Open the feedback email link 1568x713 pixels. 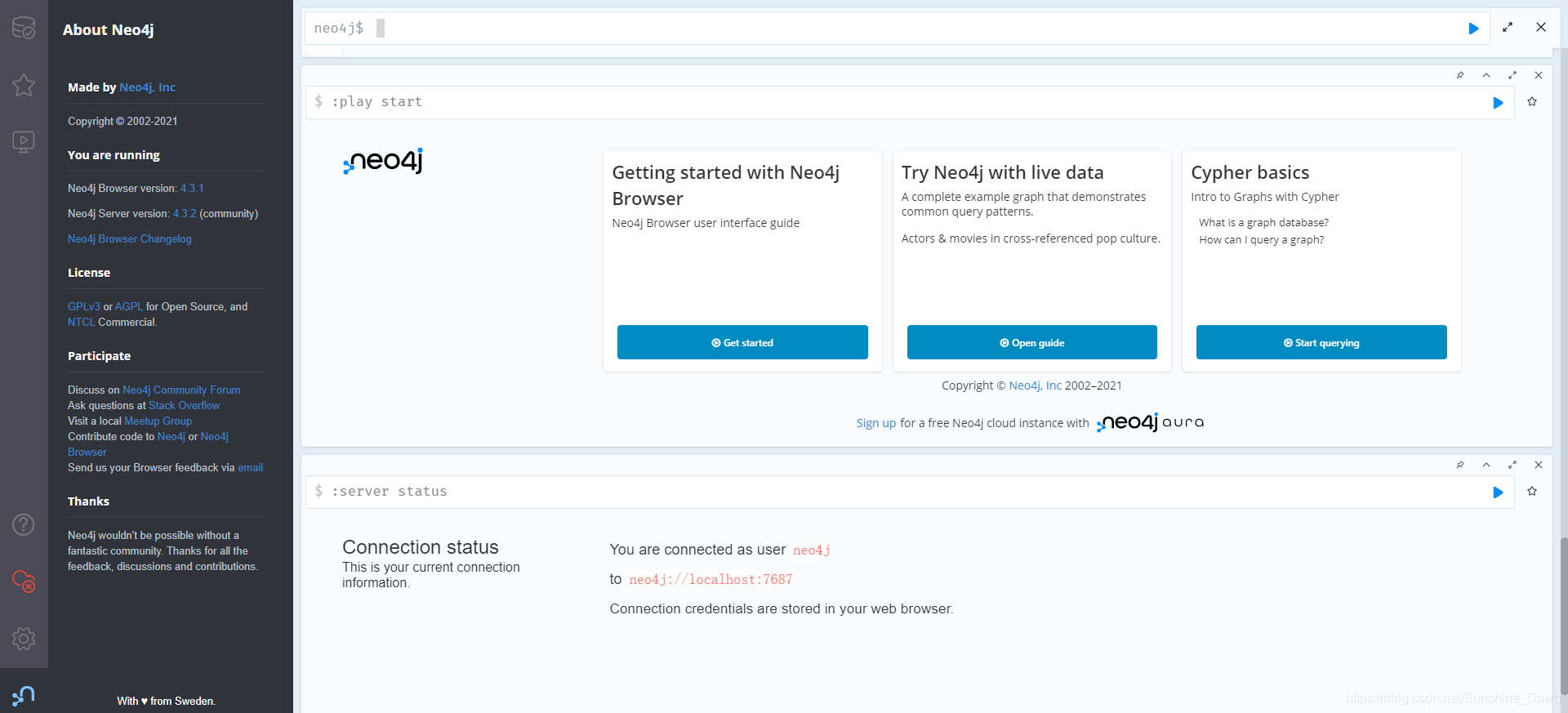[x=251, y=468]
